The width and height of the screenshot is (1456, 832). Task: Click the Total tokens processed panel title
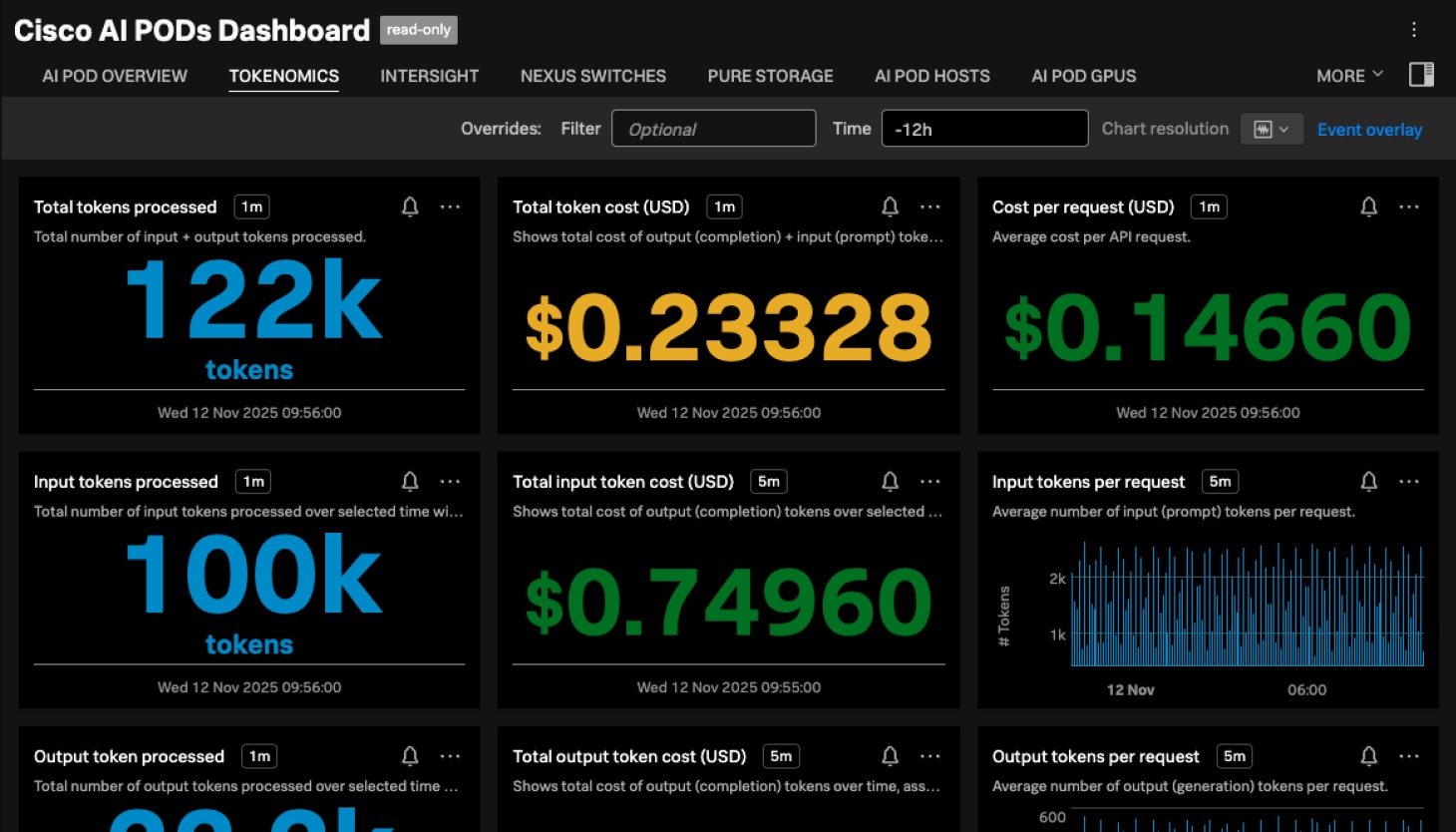[126, 207]
